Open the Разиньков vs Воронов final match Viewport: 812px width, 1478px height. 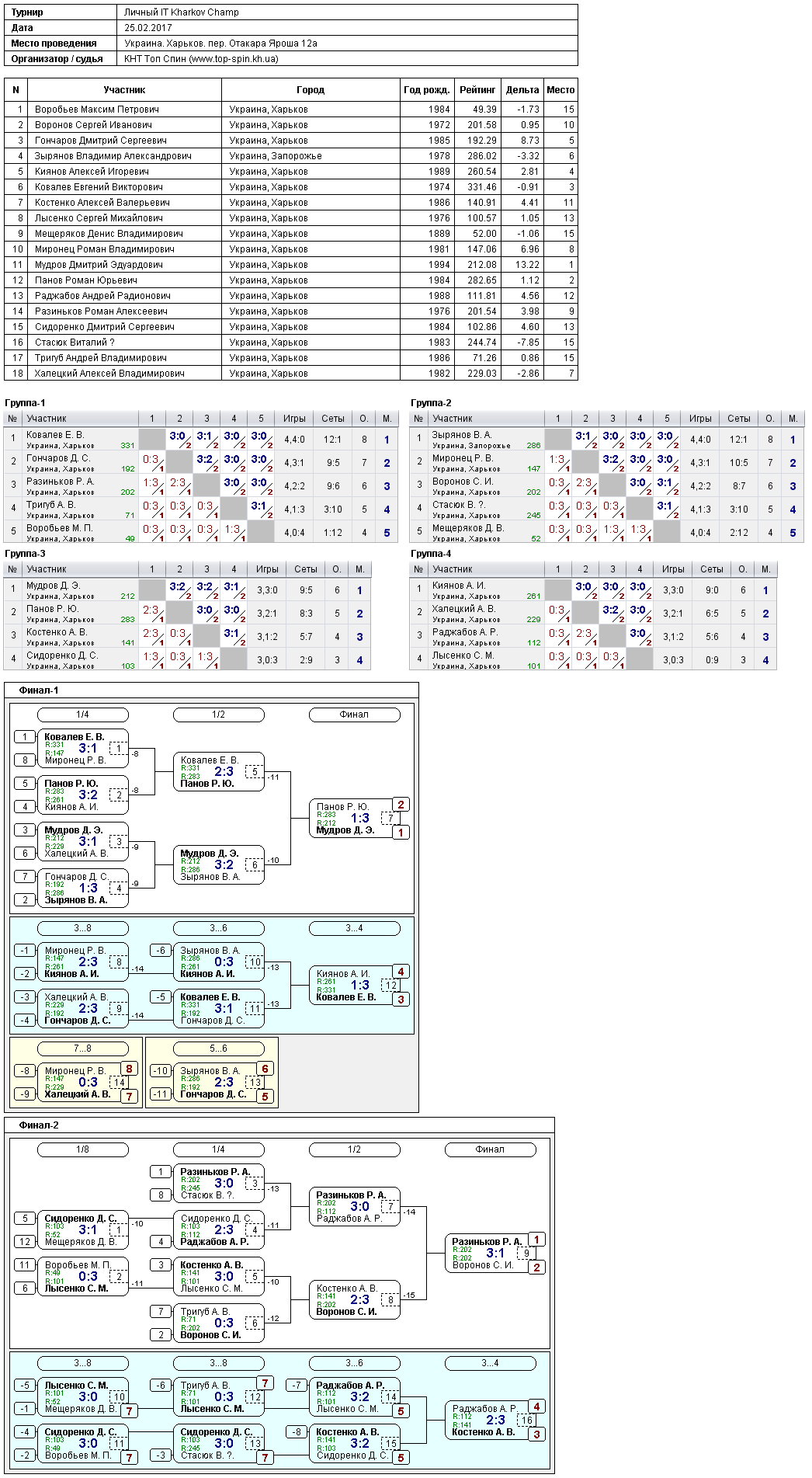pyautogui.click(x=491, y=1254)
